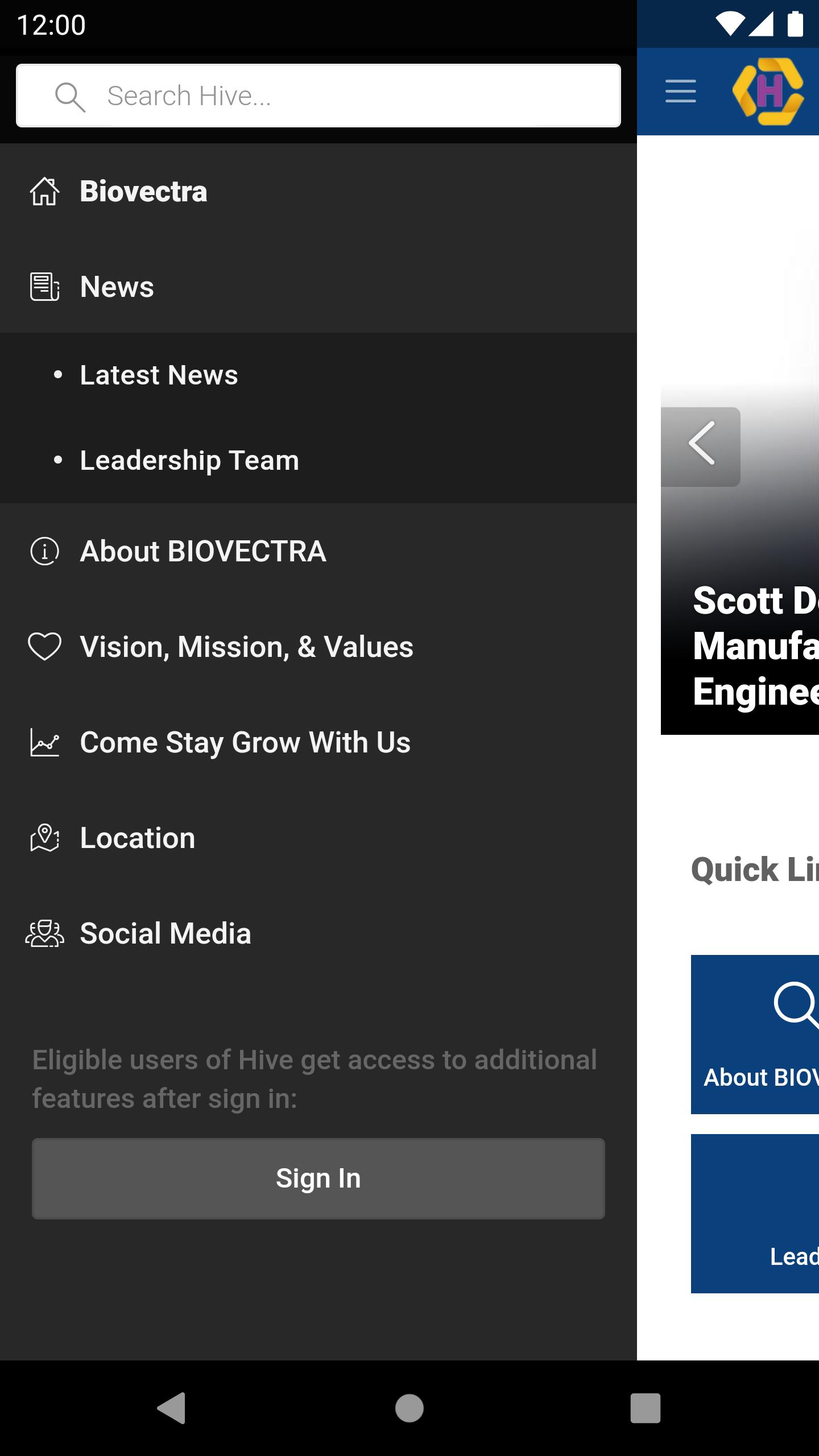Viewport: 819px width, 1456px height.
Task: Click the info icon beside About BIOVECTRA
Action: [44, 551]
